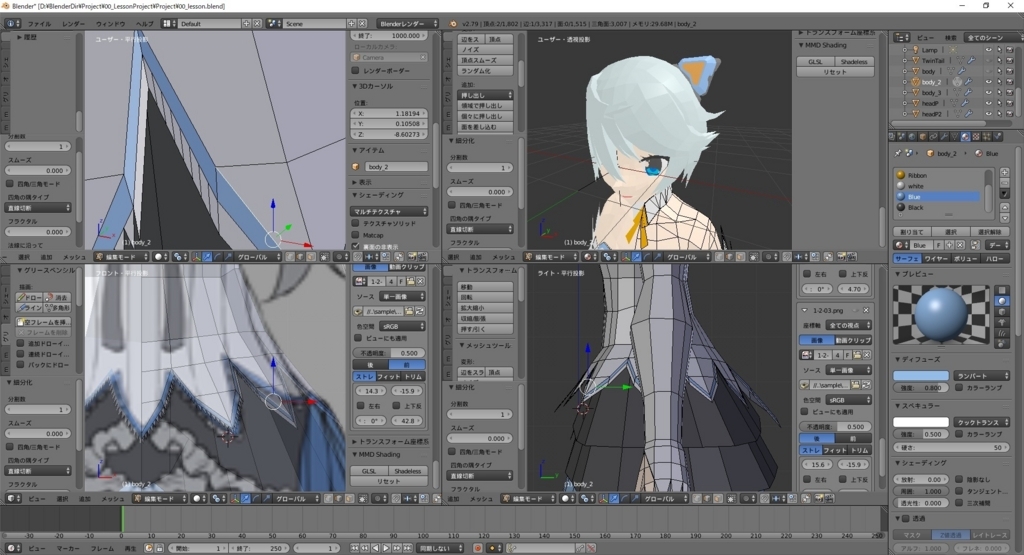Open the 同期しない sync mode dropdown
The image size is (1024, 555).
point(440,548)
